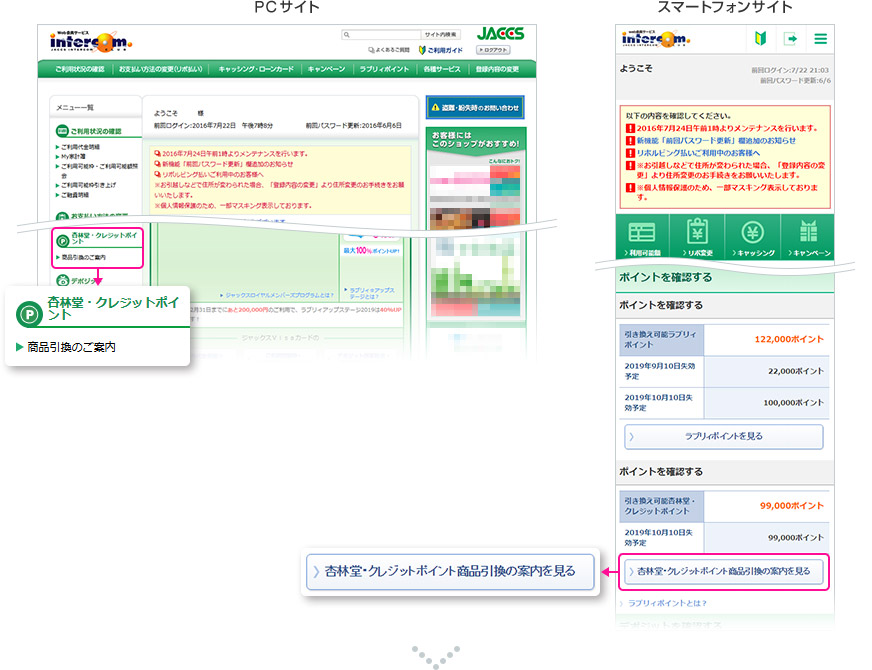Image resolution: width=872 pixels, height=670 pixels.
Task: Tap the beginner guide leaf icon on smartphone site
Action: 760,38
